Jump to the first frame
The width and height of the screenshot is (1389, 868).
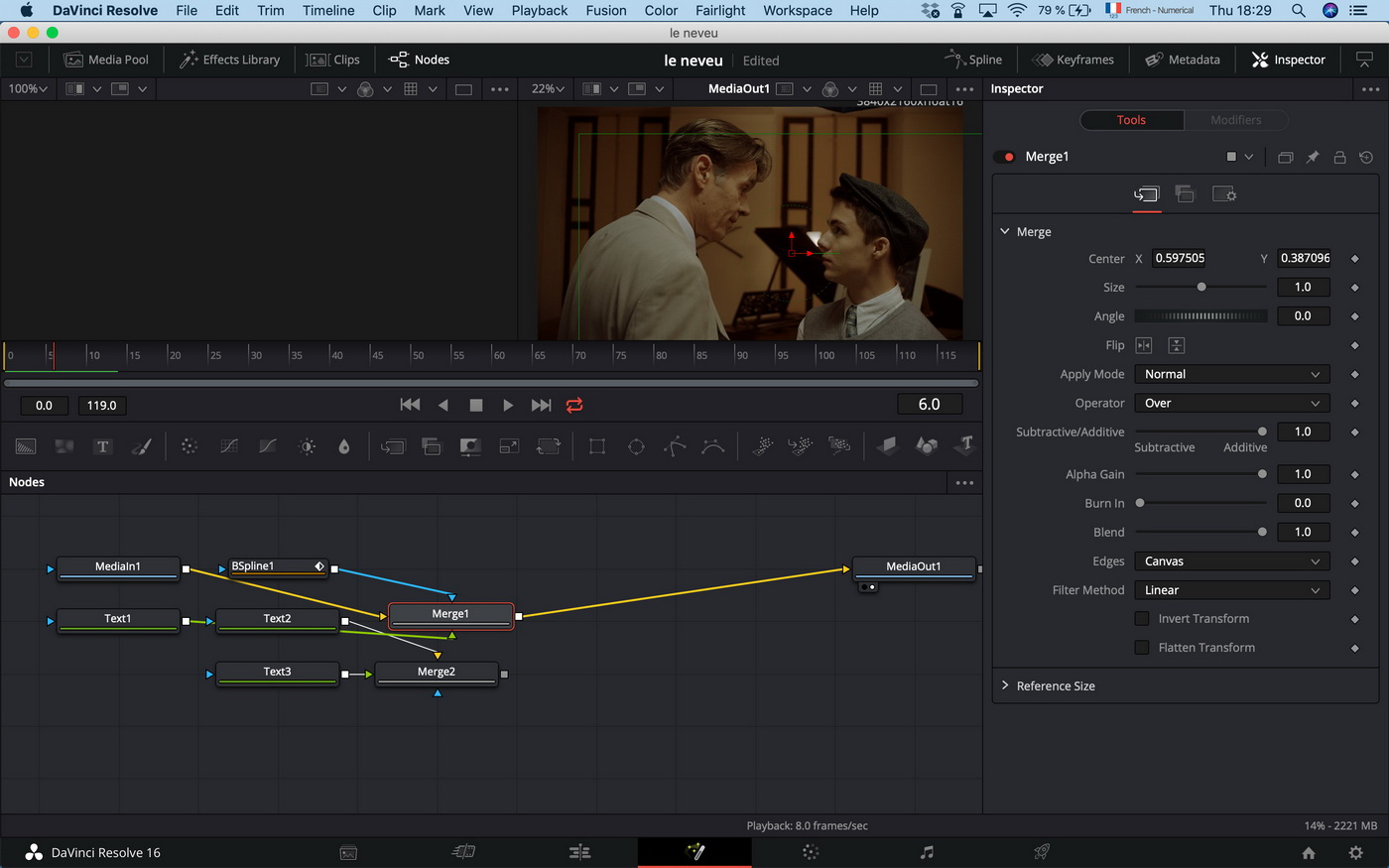point(410,405)
